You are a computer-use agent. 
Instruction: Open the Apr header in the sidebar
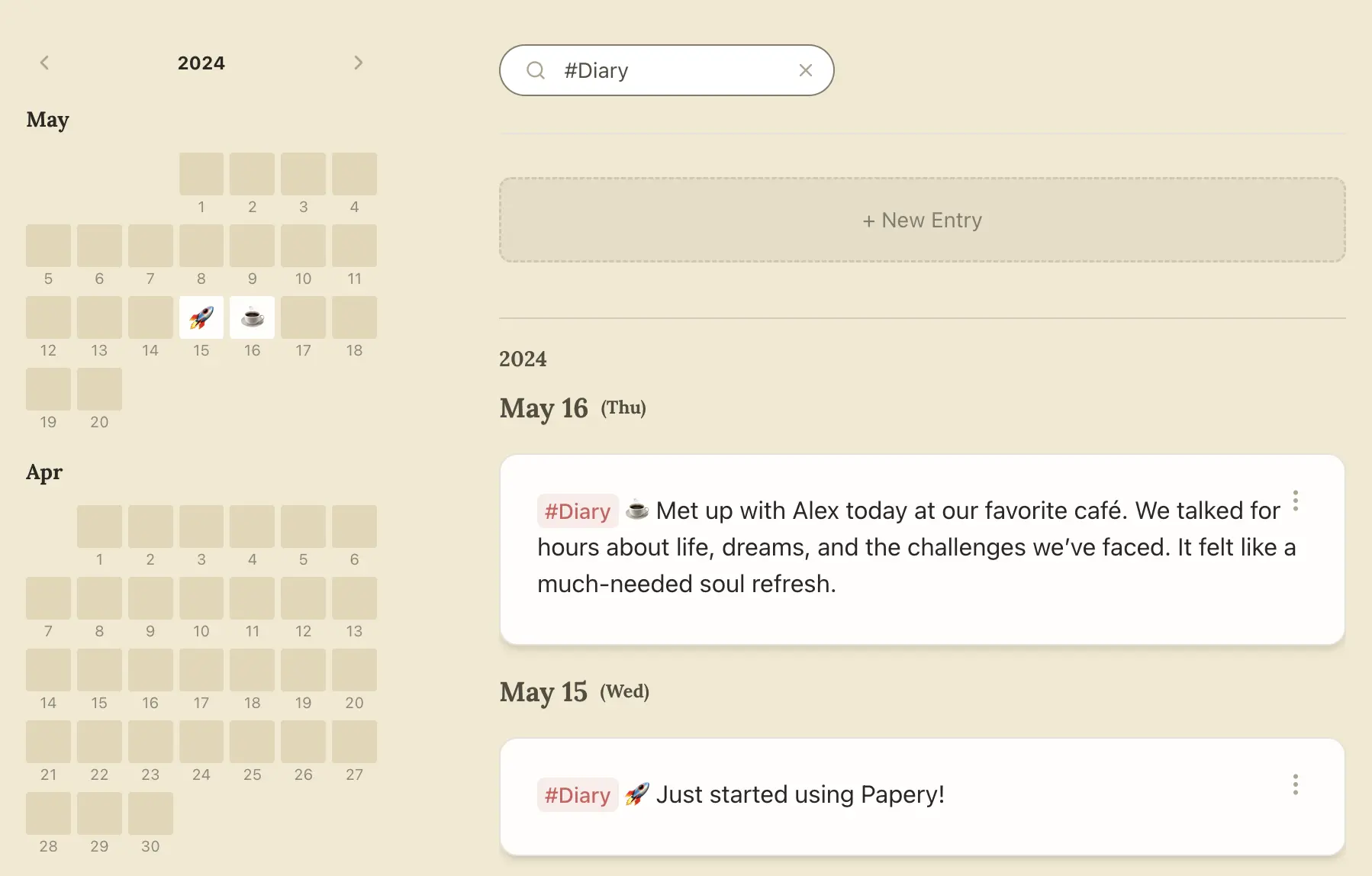[43, 472]
